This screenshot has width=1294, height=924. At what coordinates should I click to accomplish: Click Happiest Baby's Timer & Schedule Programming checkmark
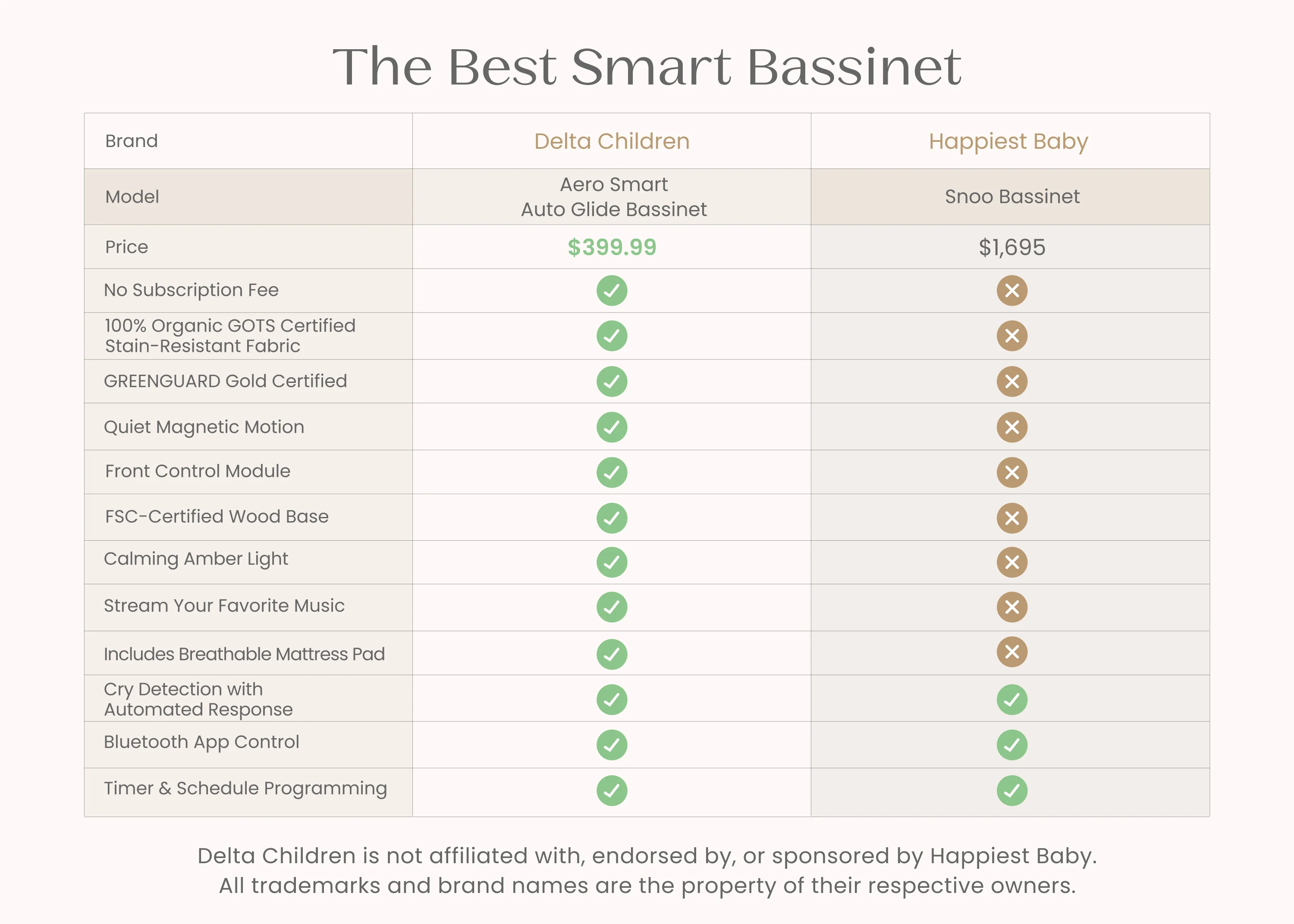click(1012, 791)
